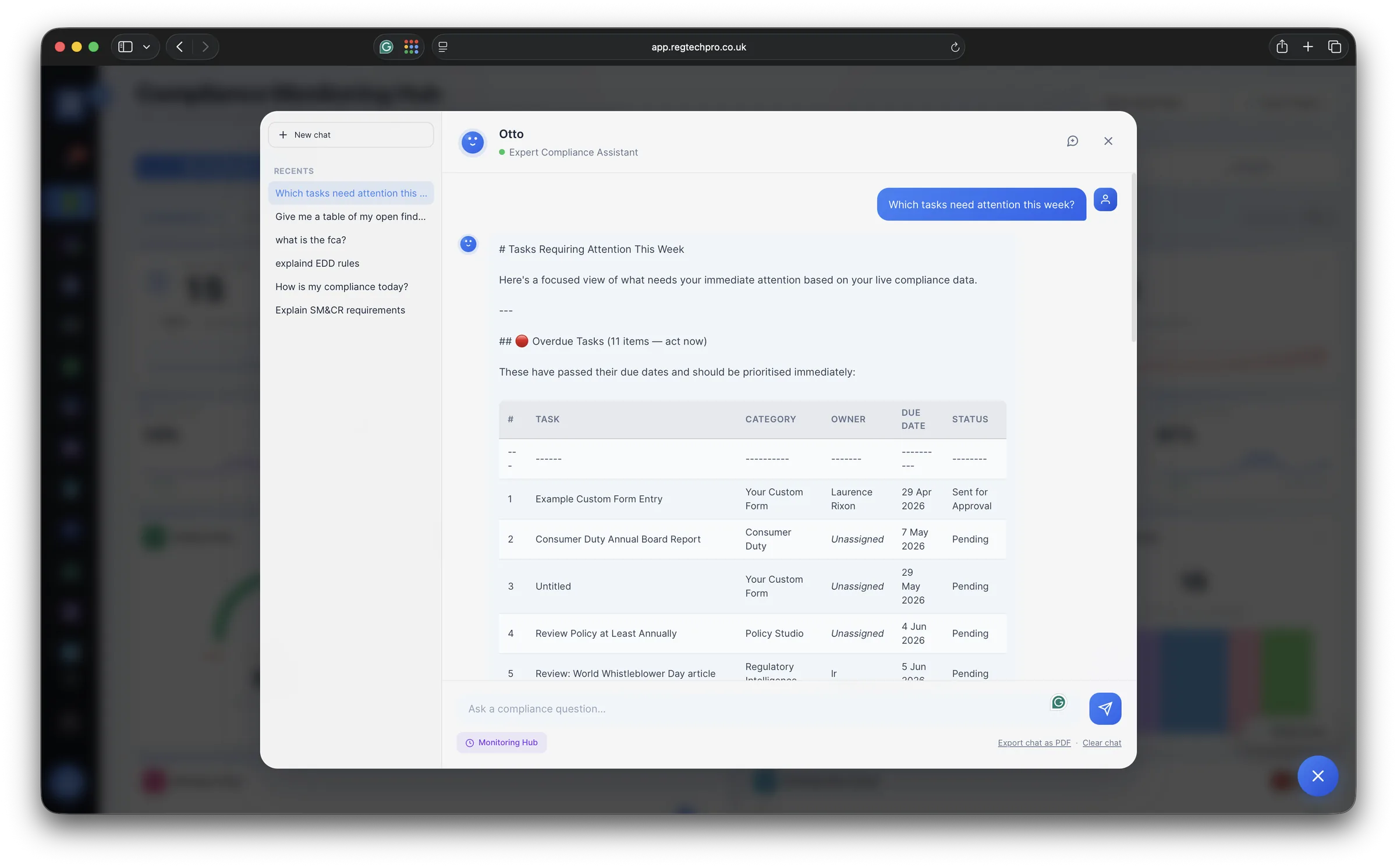Click the user profile avatar icon

pos(1105,200)
